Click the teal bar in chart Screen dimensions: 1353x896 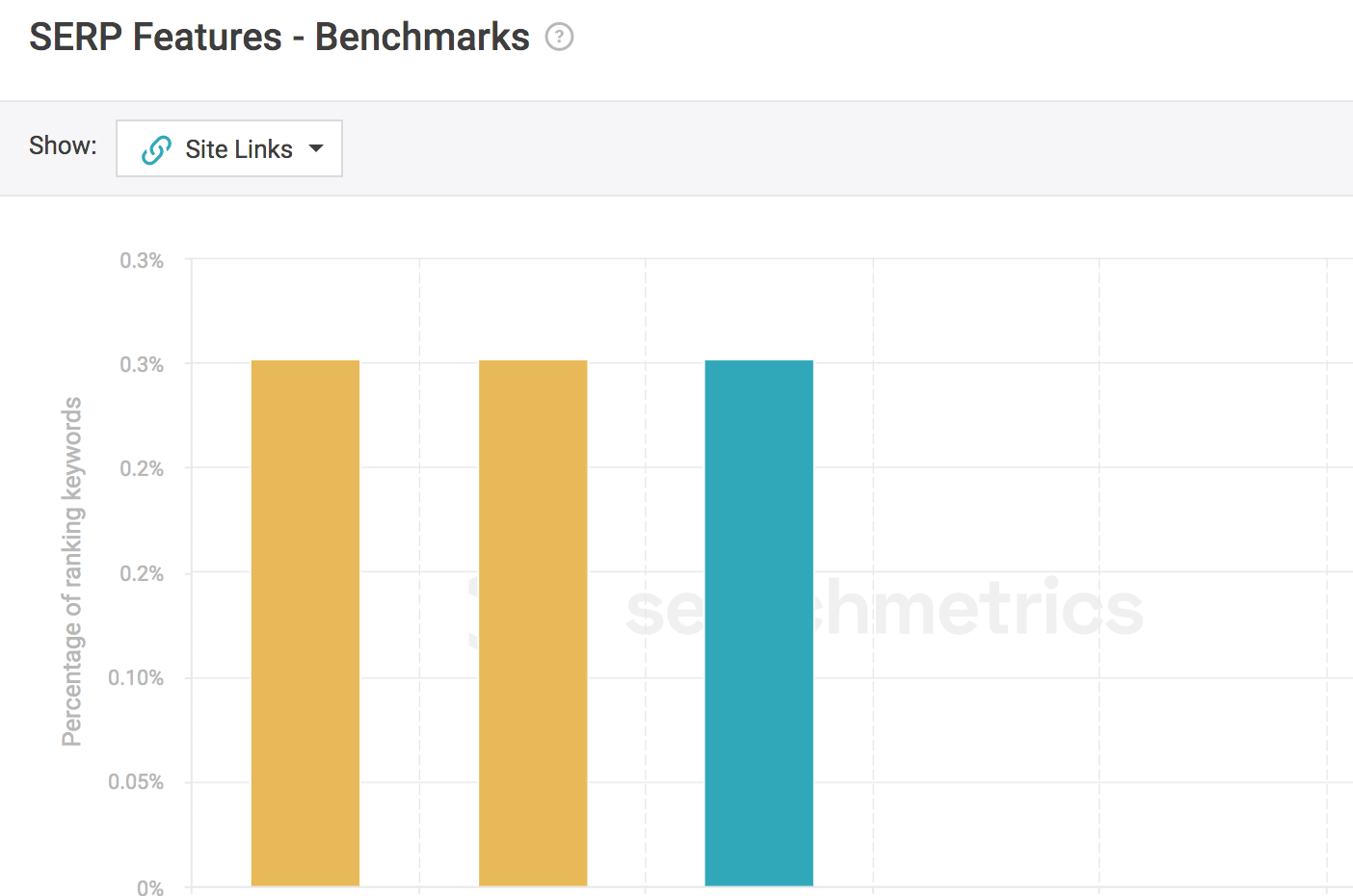click(759, 623)
